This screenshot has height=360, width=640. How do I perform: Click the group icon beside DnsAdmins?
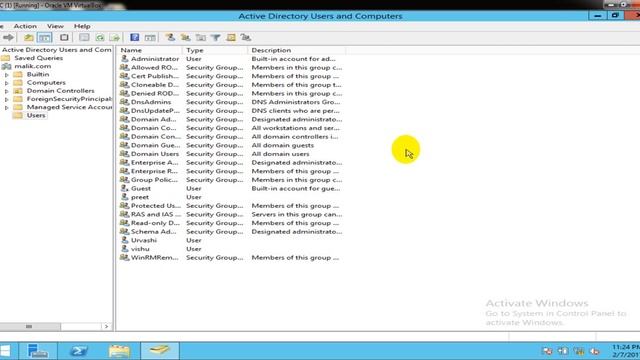(x=124, y=102)
